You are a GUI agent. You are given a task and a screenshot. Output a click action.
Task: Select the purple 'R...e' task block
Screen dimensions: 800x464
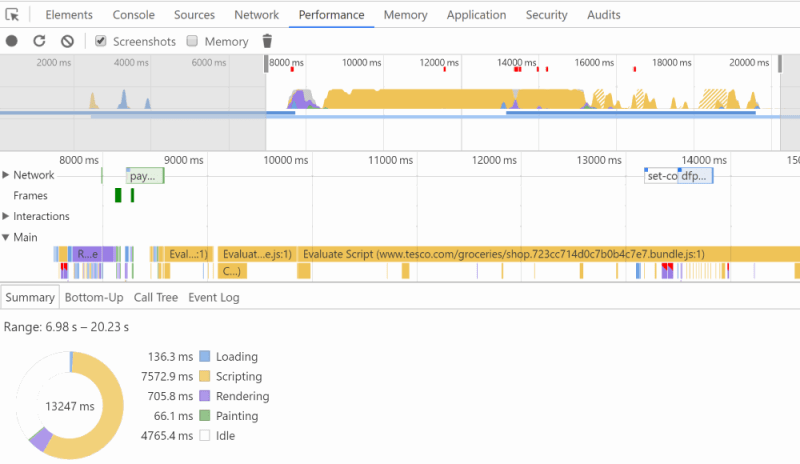point(93,254)
